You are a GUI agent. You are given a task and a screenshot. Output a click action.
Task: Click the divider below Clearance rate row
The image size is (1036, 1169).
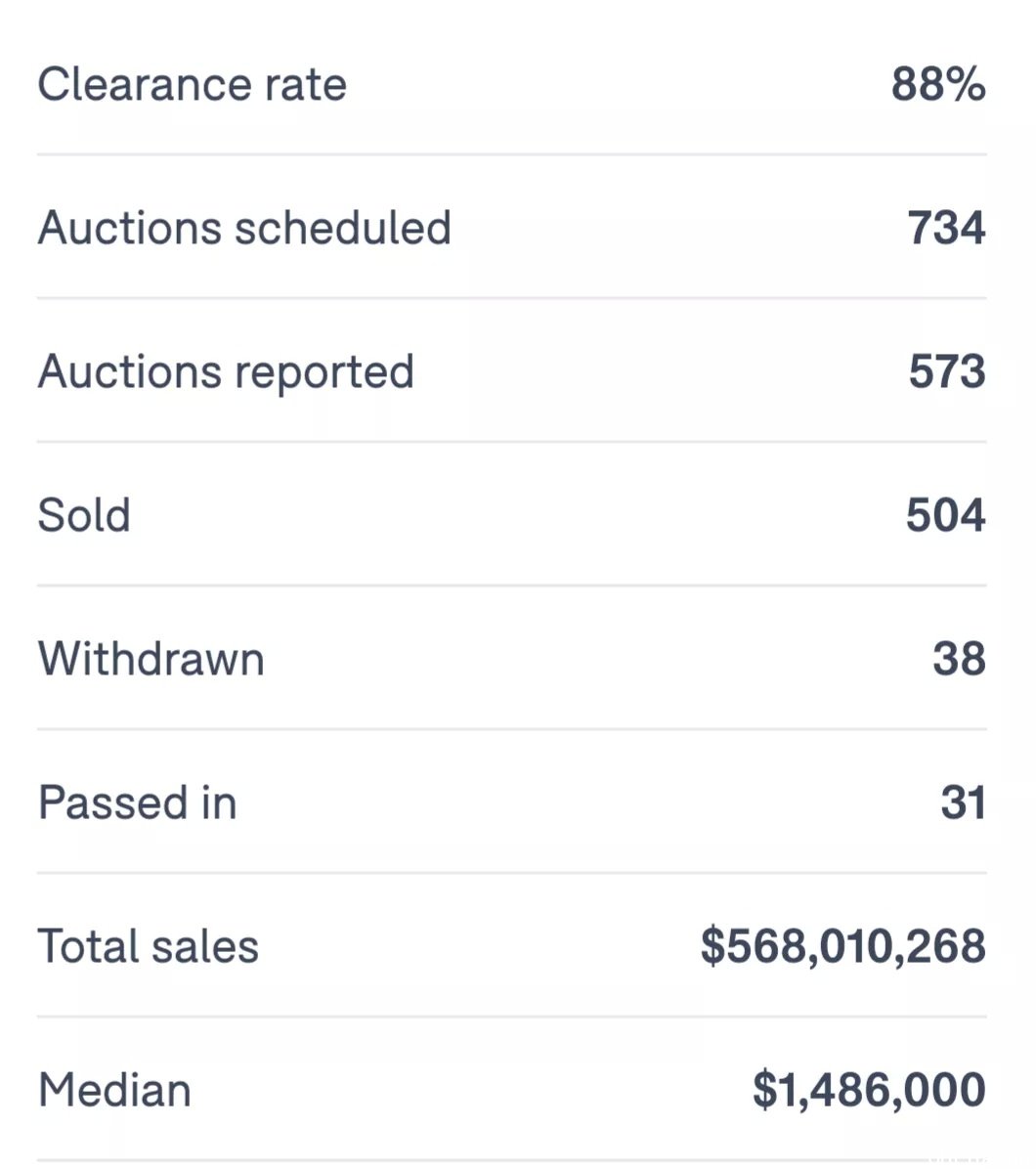tap(512, 154)
